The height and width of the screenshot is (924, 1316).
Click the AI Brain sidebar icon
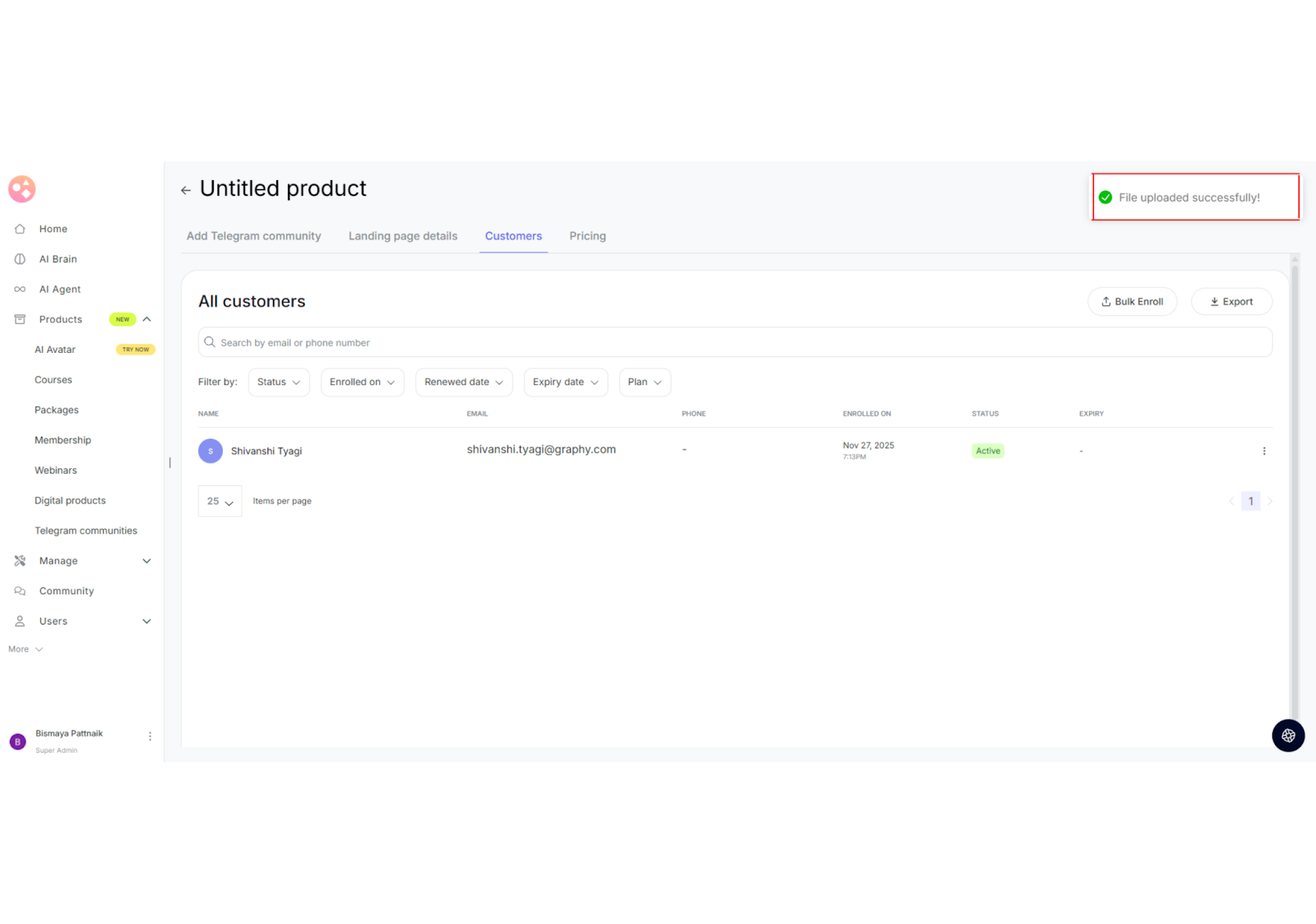tap(20, 259)
